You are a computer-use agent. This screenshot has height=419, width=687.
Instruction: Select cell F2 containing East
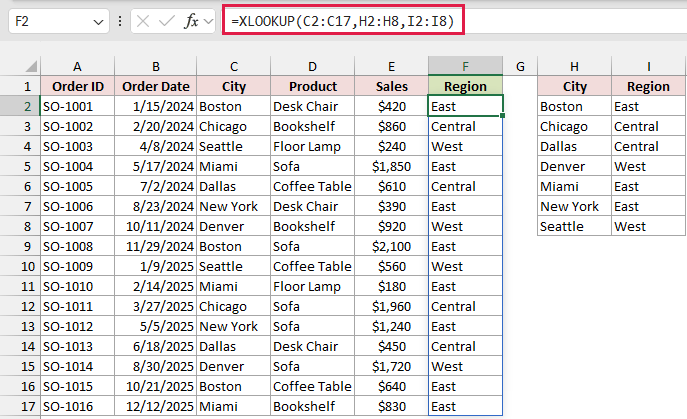pos(465,106)
